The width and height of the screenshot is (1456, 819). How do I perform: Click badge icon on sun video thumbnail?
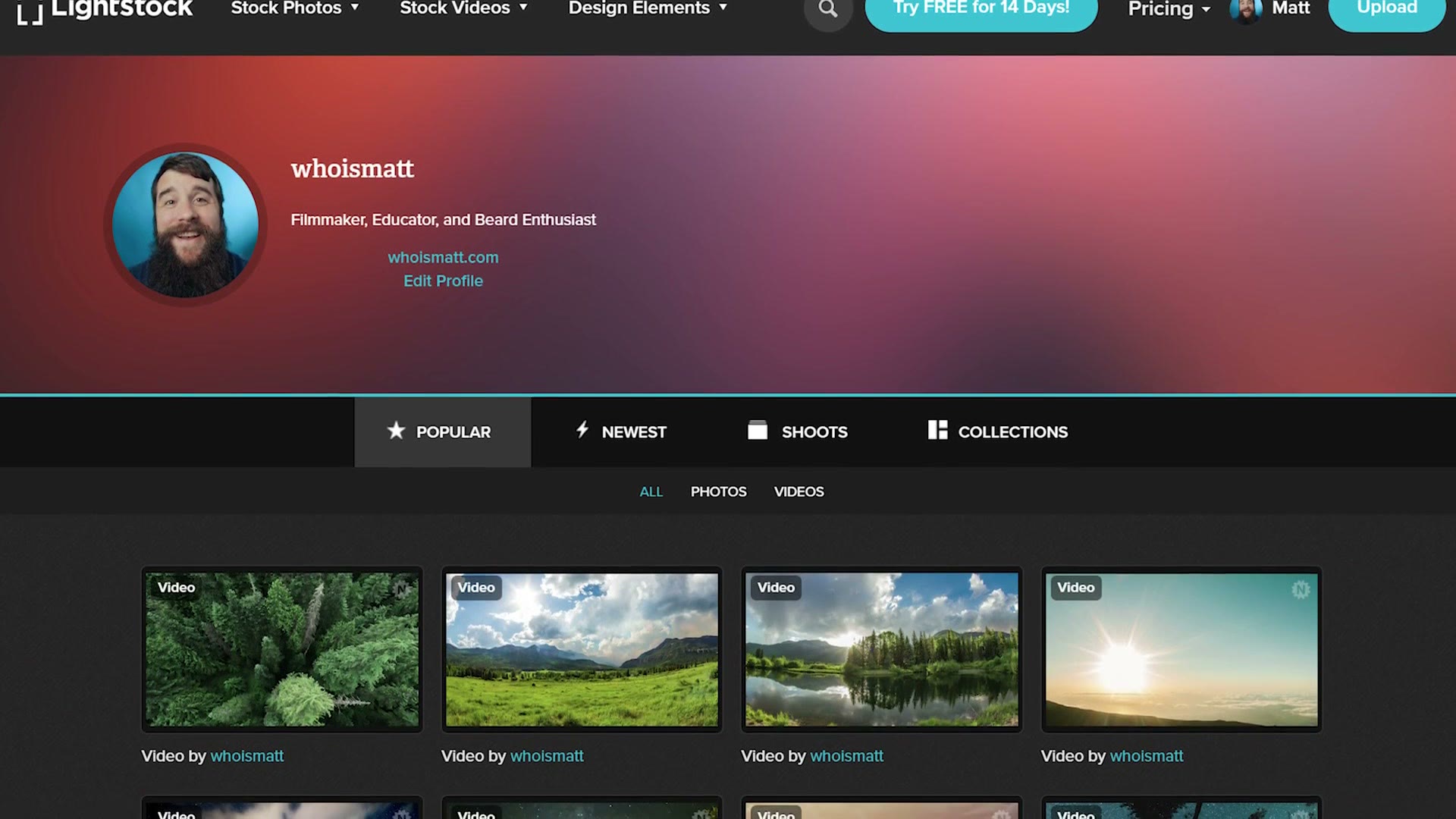1301,589
